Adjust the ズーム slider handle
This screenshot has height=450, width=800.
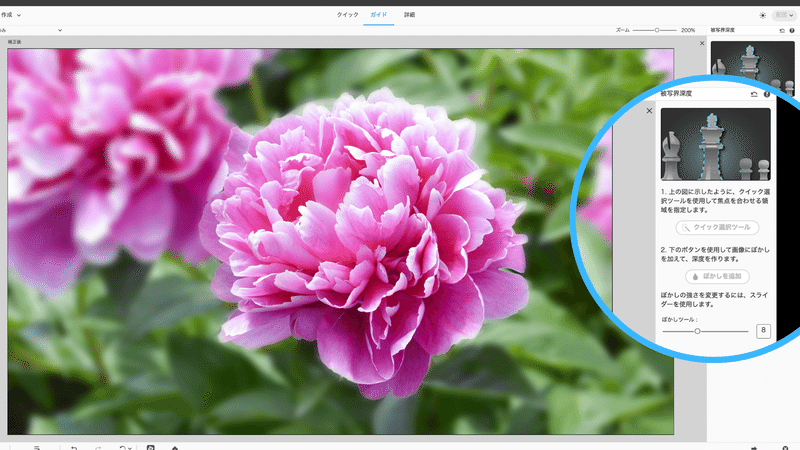tap(657, 30)
